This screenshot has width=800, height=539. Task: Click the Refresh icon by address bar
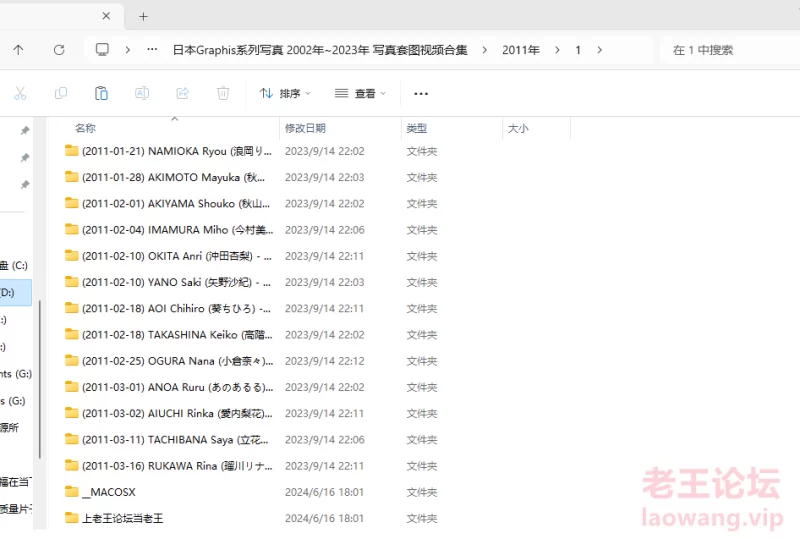[59, 49]
